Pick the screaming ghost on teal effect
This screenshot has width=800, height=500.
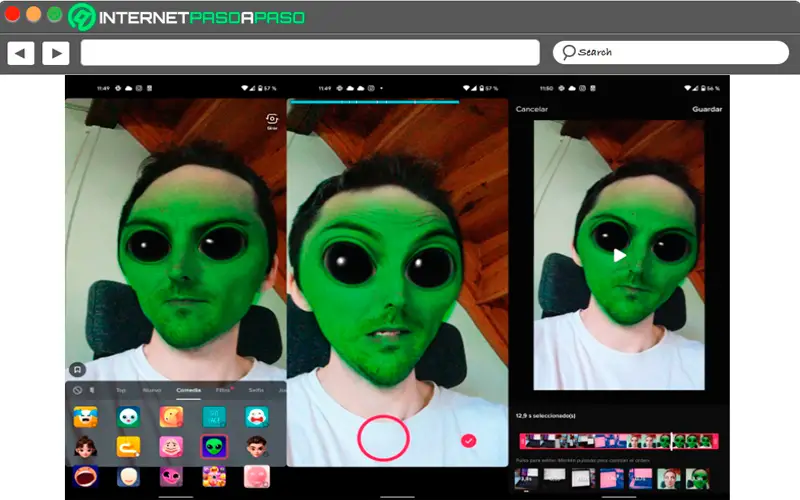click(x=257, y=417)
